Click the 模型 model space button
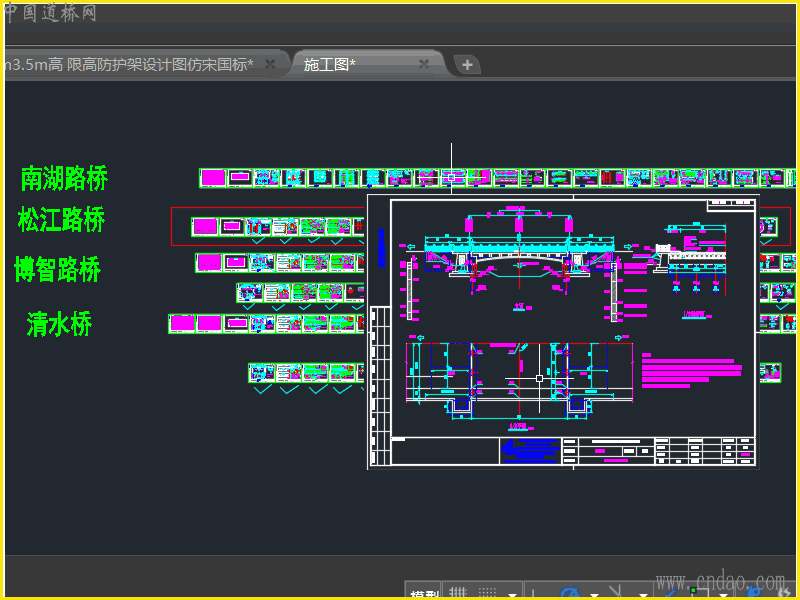Image resolution: width=800 pixels, height=600 pixels. pyautogui.click(x=424, y=594)
